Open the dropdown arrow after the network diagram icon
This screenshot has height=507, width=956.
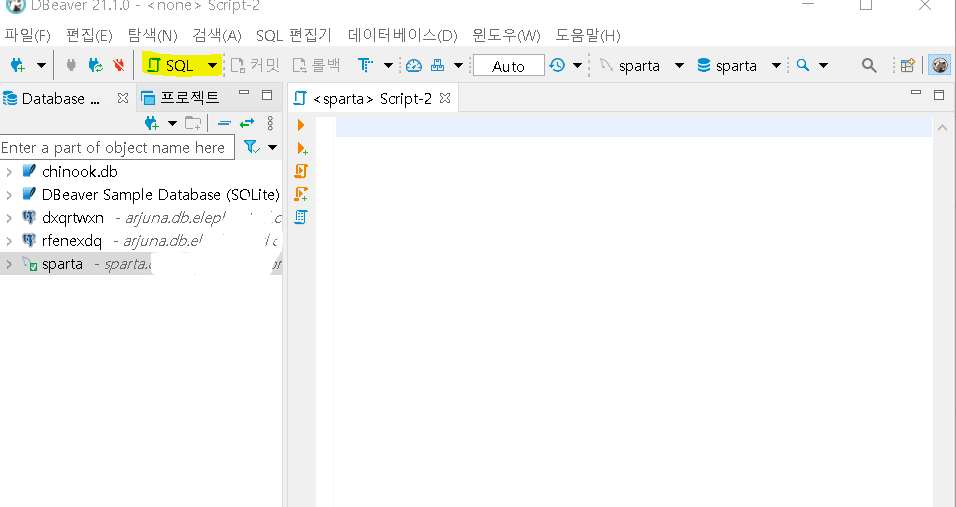(x=458, y=65)
